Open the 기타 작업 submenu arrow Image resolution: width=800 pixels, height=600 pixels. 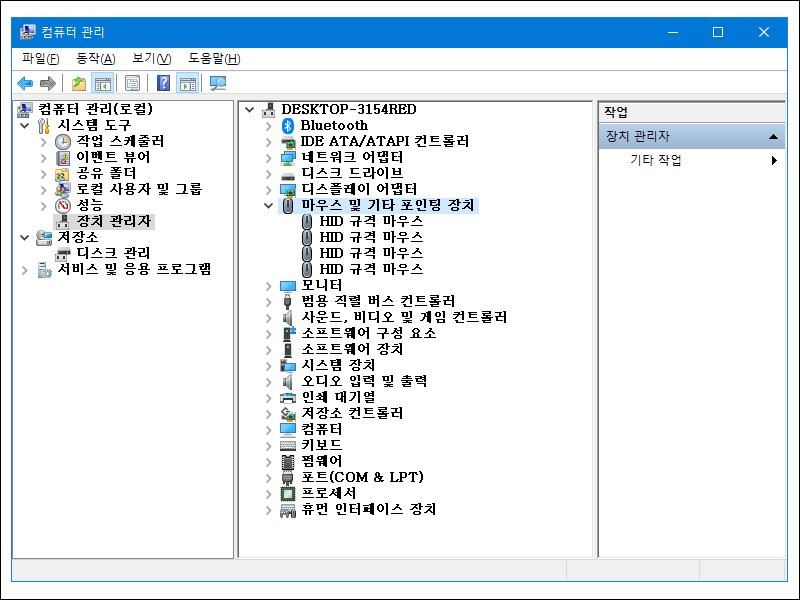tap(774, 160)
